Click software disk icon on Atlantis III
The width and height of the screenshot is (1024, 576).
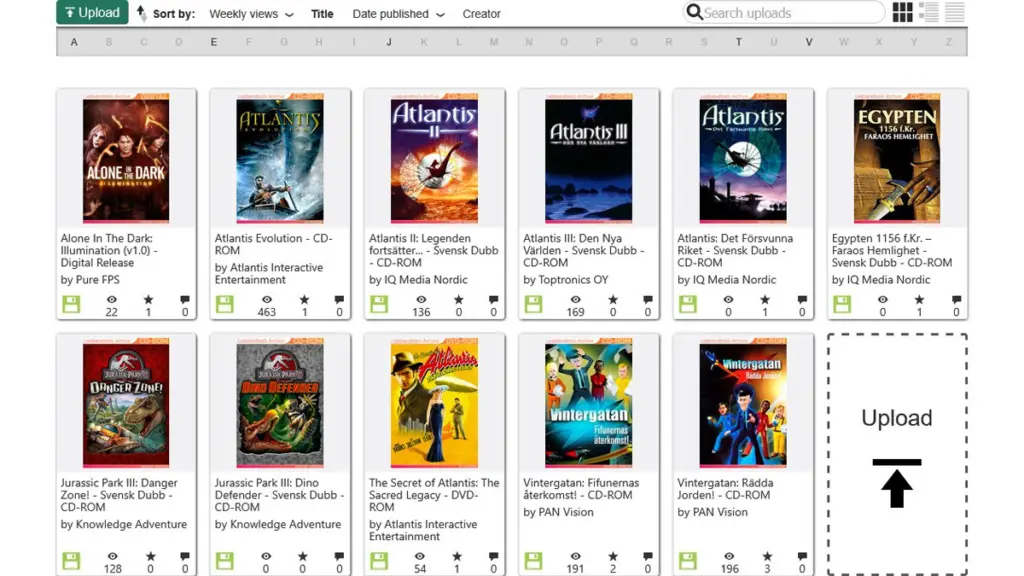click(x=533, y=304)
